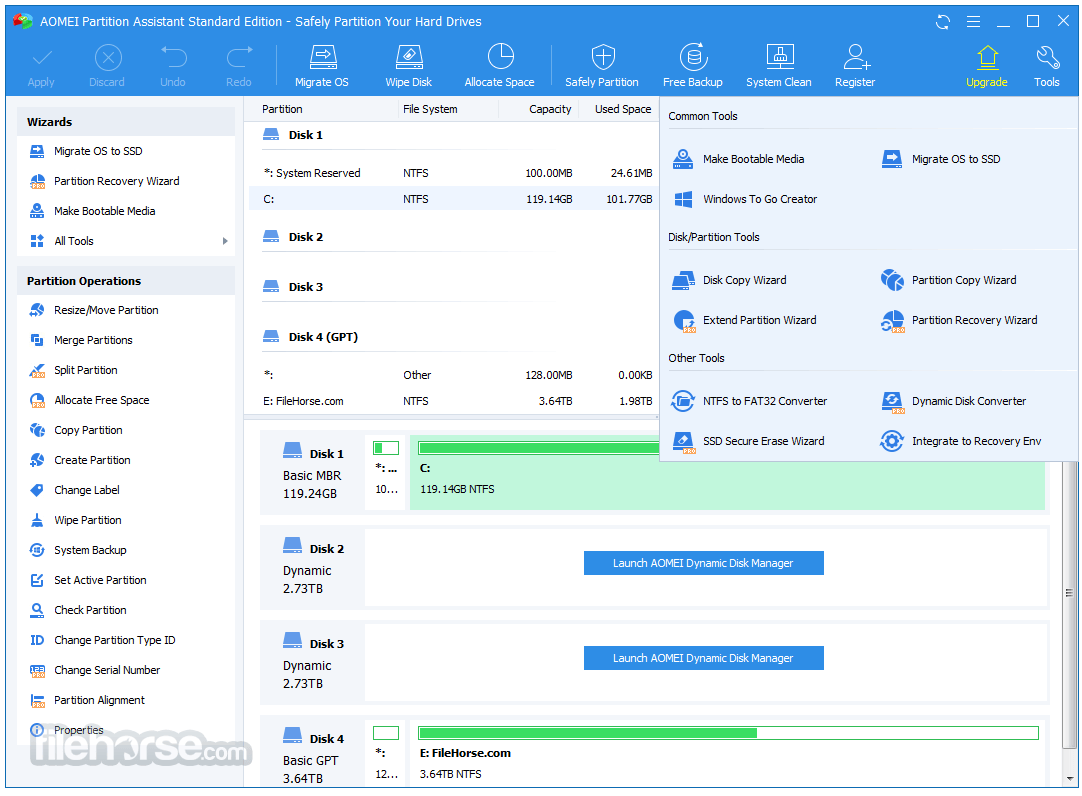This screenshot has height=796, width=1082.
Task: Launch the Disk Copy Wizard
Action: 729,280
